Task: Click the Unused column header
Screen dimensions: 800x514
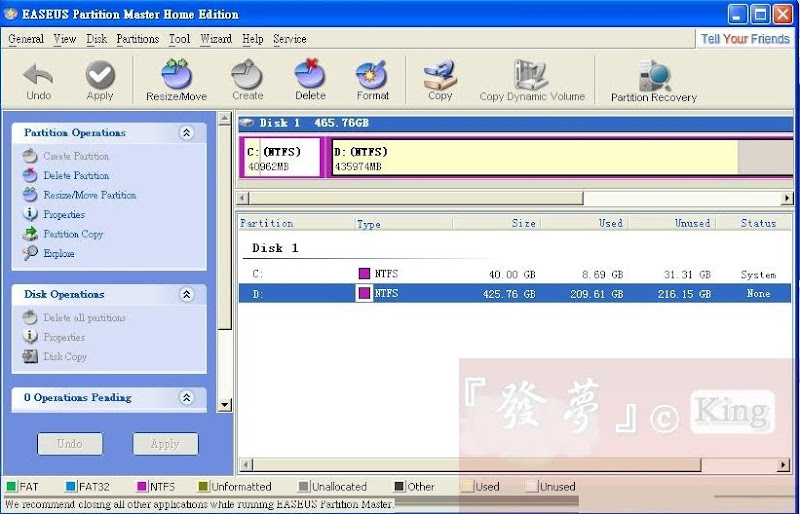Action: coord(672,223)
